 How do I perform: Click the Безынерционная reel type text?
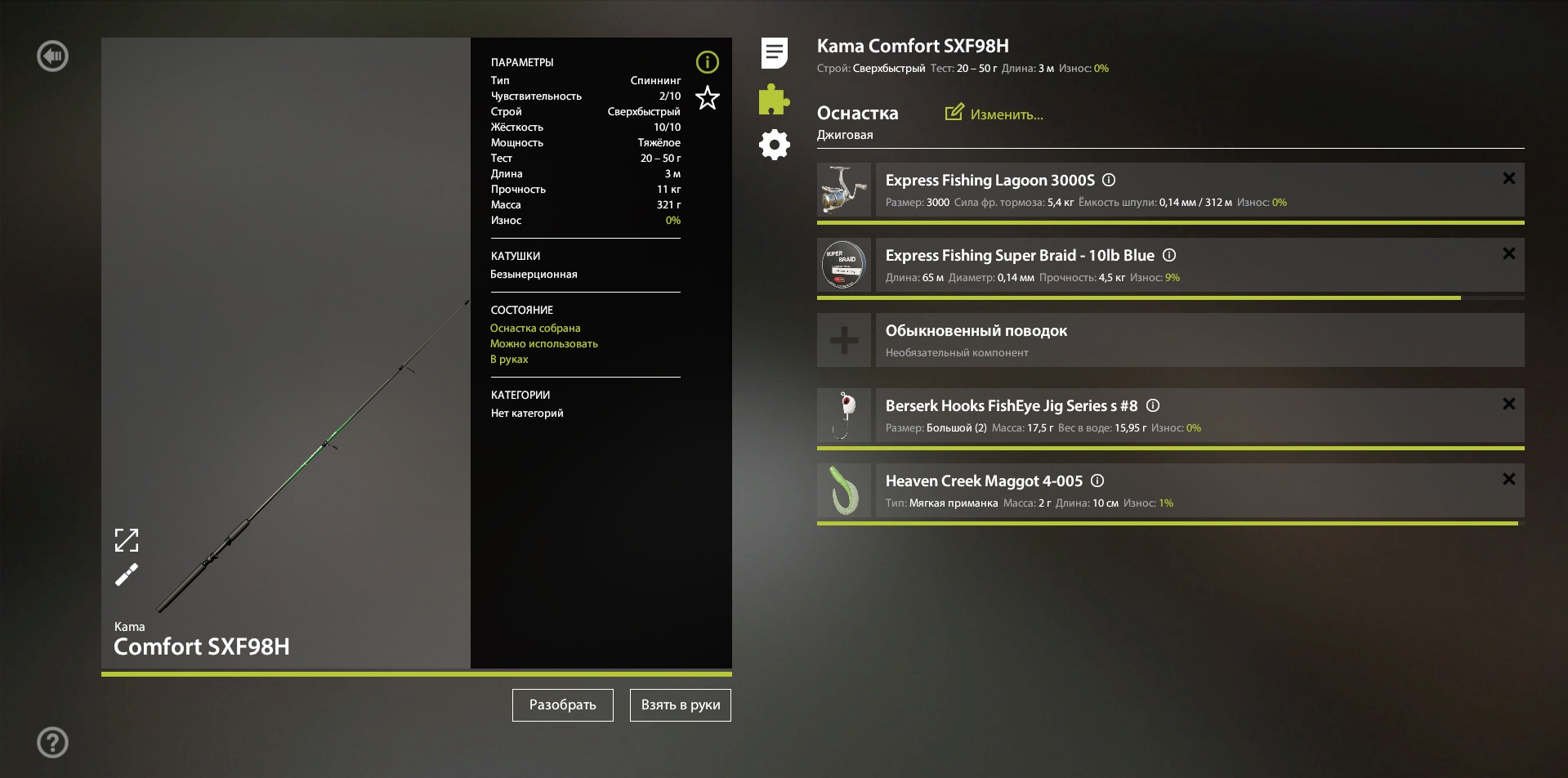534,275
